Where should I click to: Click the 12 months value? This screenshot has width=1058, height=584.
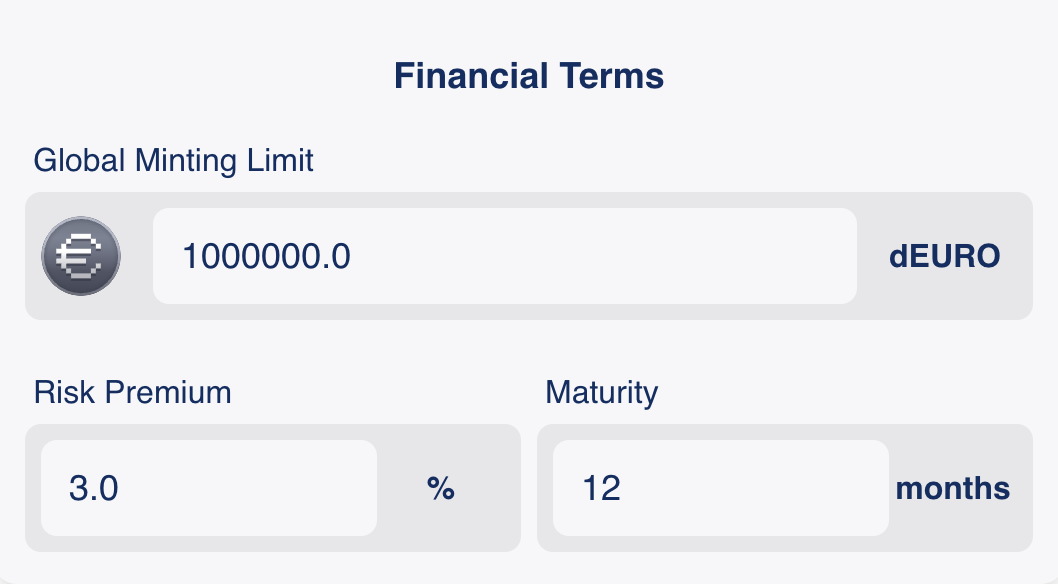pos(601,489)
